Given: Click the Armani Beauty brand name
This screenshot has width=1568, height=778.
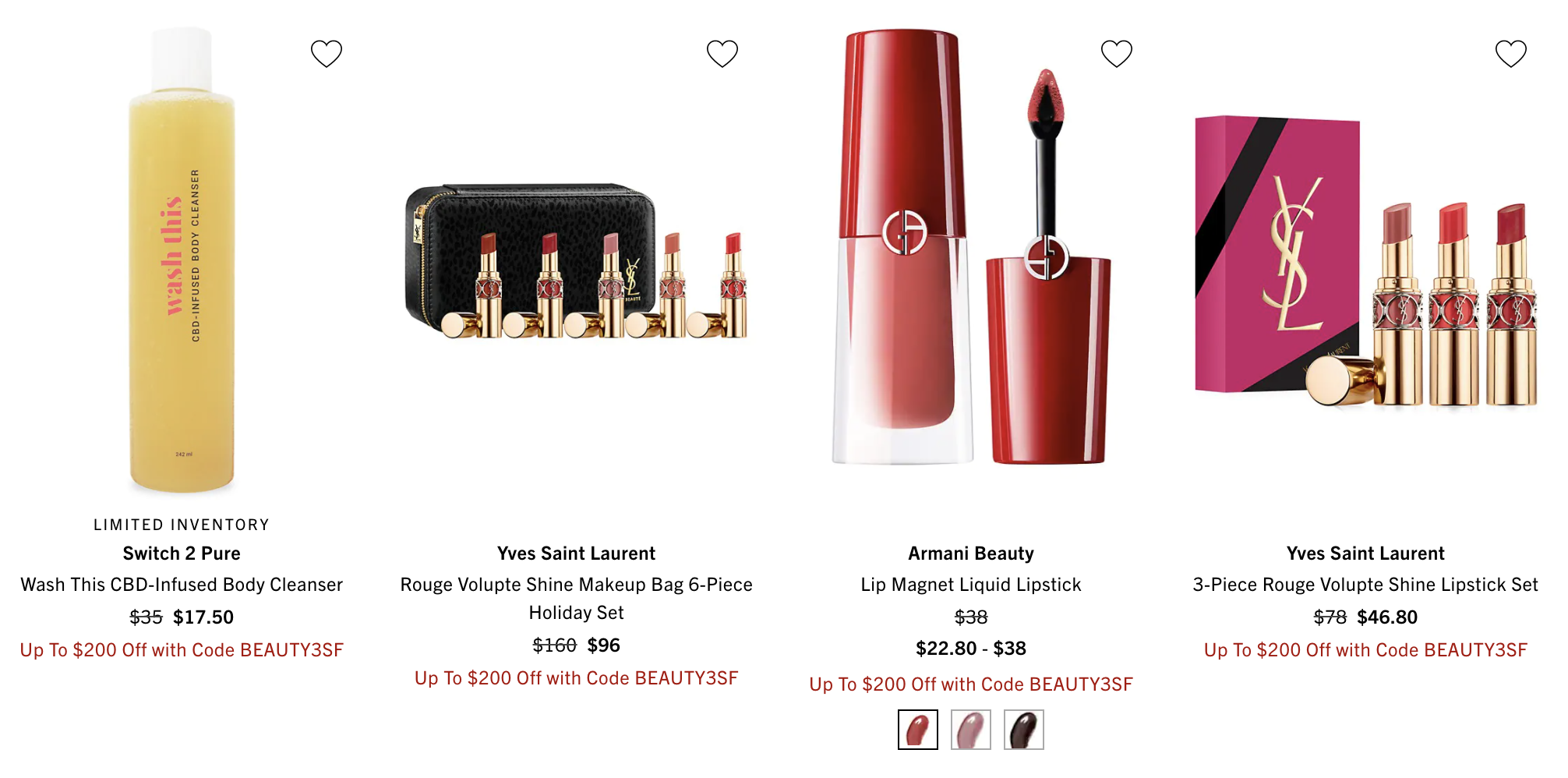Looking at the screenshot, I should [971, 553].
